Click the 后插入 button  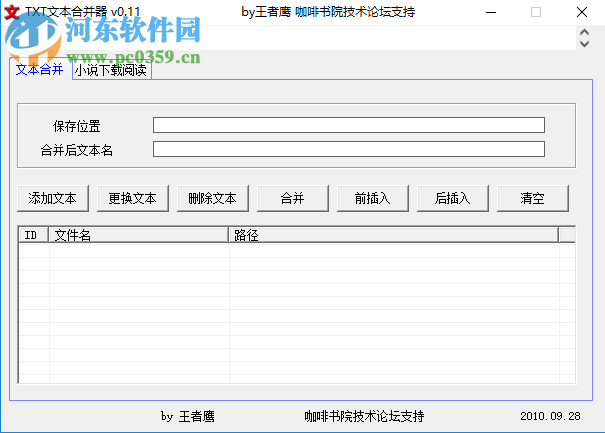[x=453, y=198]
